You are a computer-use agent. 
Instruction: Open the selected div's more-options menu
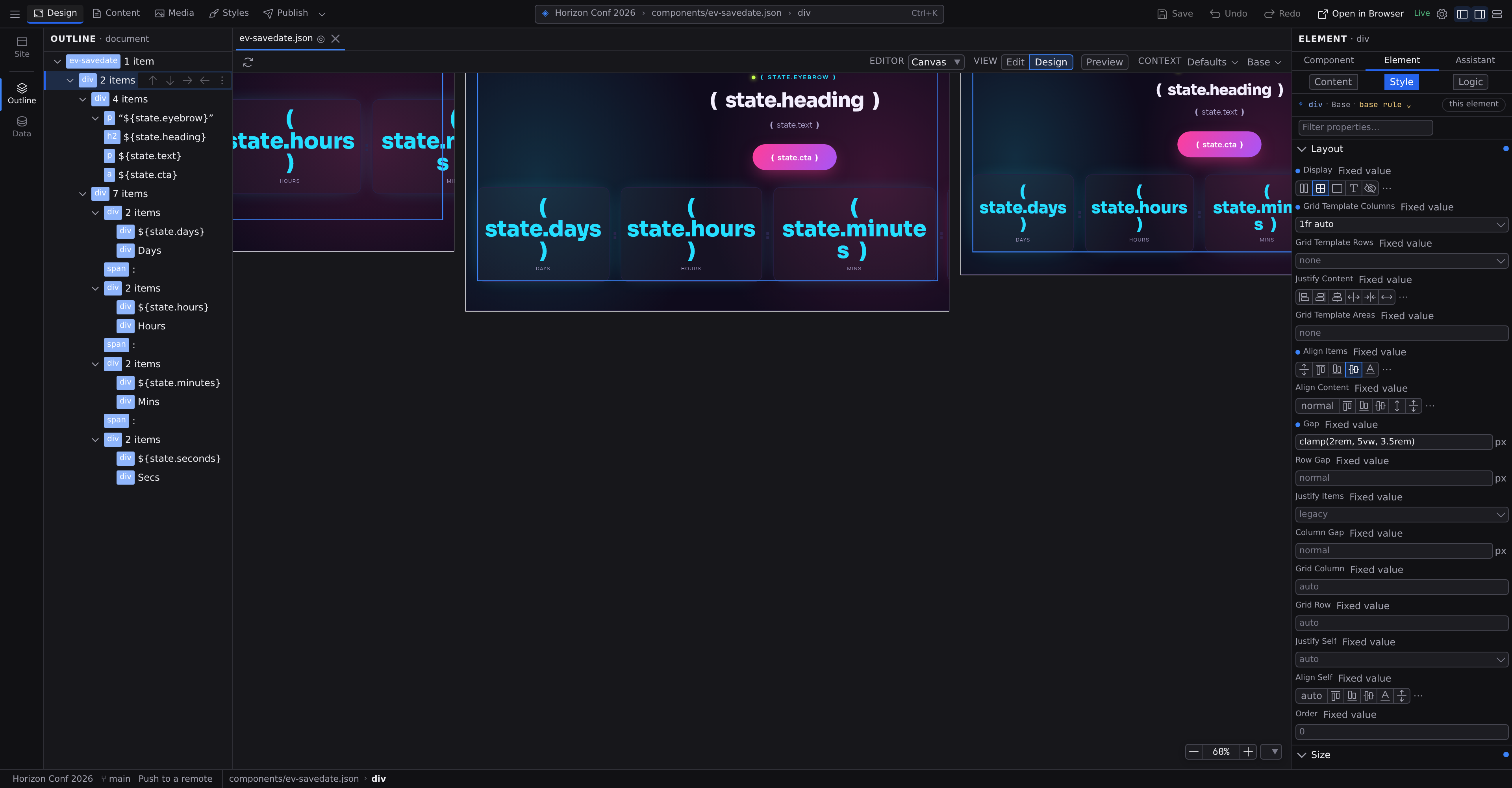(x=222, y=80)
